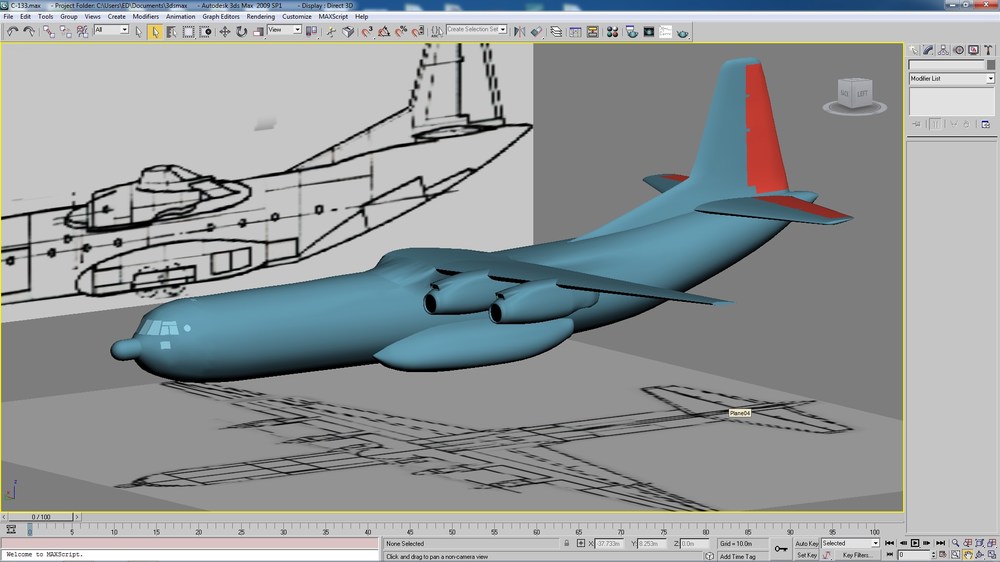Select the Pan View hand tool
Image resolution: width=1000 pixels, height=562 pixels.
click(x=968, y=555)
